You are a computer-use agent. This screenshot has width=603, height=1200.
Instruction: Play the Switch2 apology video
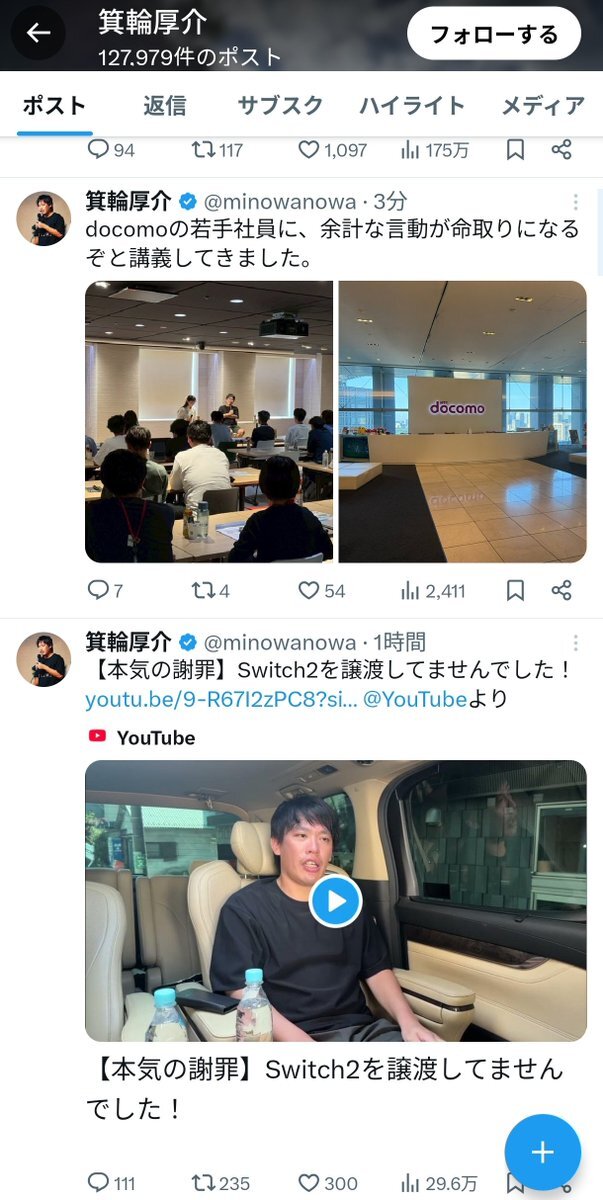335,901
